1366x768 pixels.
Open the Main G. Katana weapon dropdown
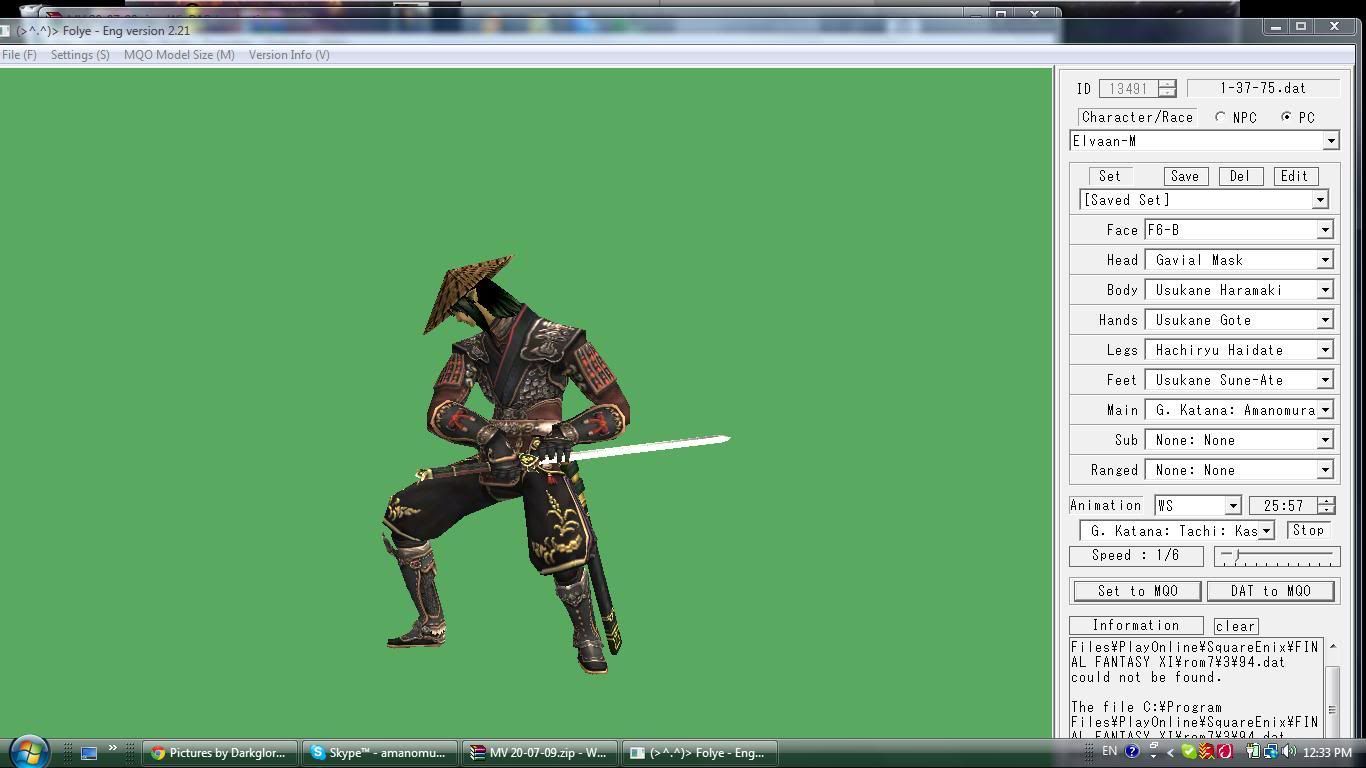point(1324,410)
